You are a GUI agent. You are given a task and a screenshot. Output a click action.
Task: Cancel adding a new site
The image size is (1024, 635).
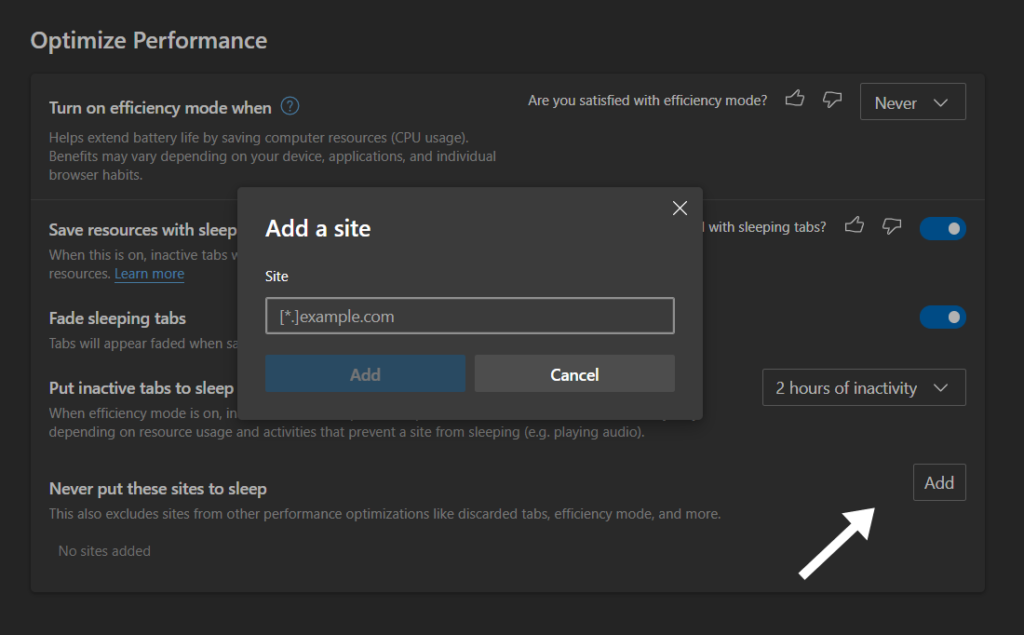click(x=574, y=374)
